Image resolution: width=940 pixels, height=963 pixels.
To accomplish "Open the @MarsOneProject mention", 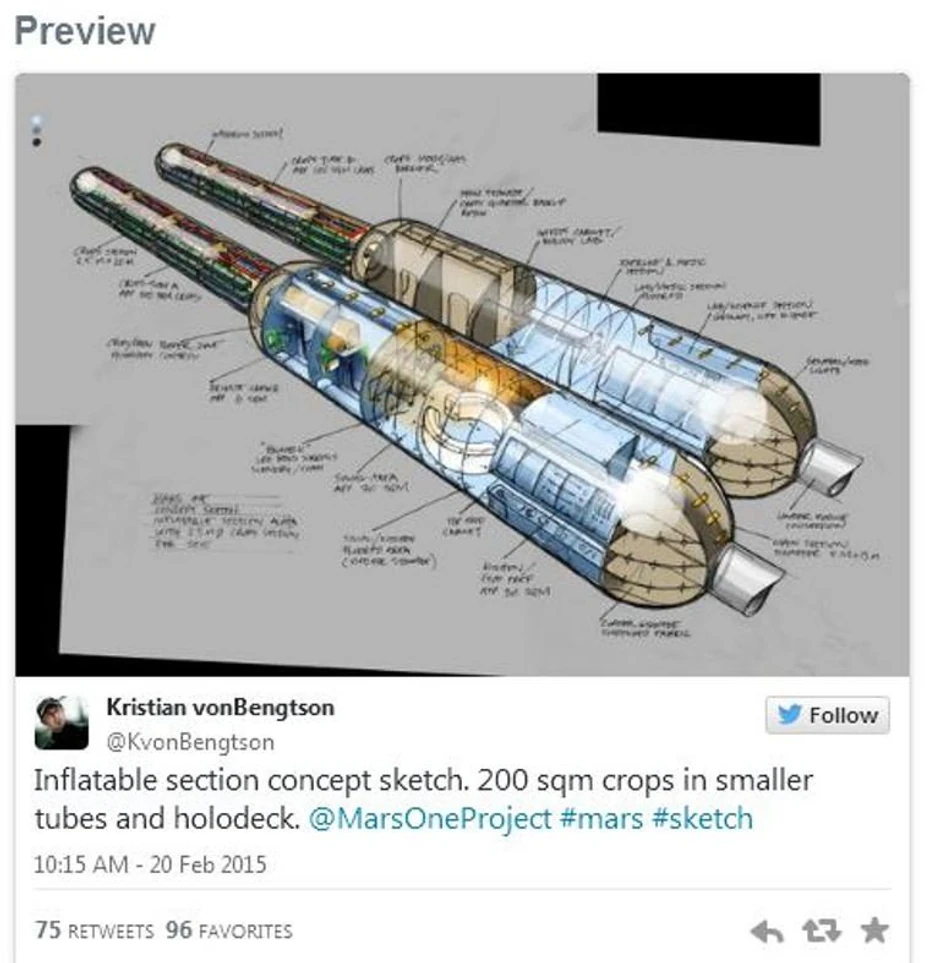I will pos(430,819).
